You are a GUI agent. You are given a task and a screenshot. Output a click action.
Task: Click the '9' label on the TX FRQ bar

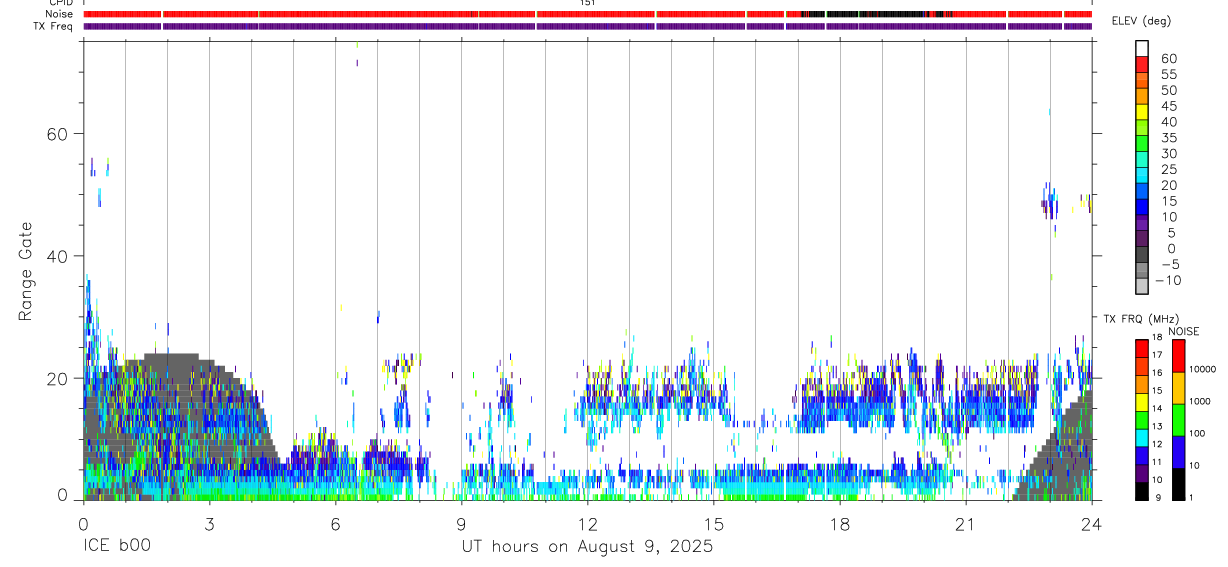1157,497
